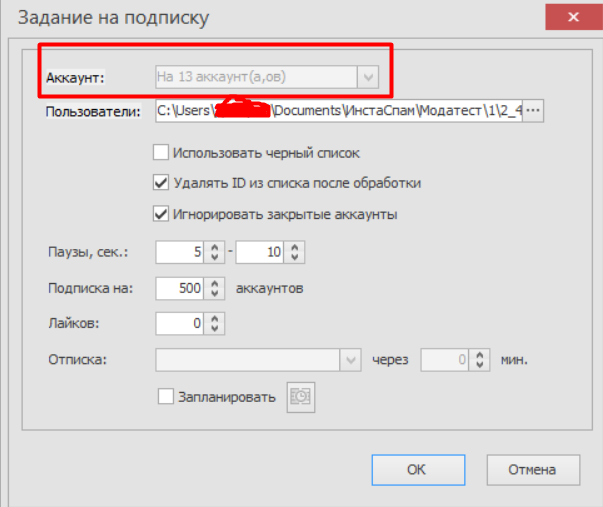Focus the maximum pause field showing 10
This screenshot has width=603, height=507.
tap(260, 252)
